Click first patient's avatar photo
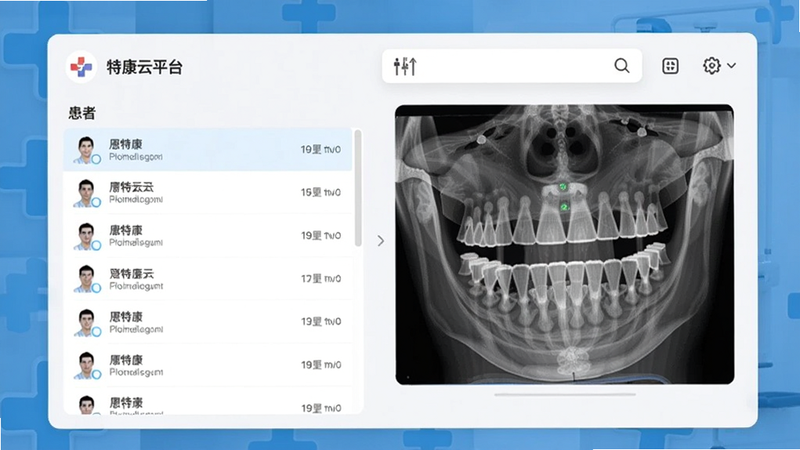 click(x=86, y=149)
